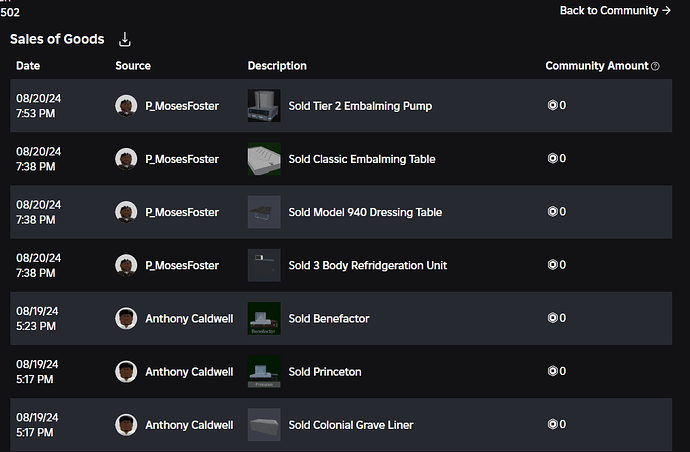Click the Benefactor casket thumbnail
Viewport: 690px width, 452px height.
[264, 318]
